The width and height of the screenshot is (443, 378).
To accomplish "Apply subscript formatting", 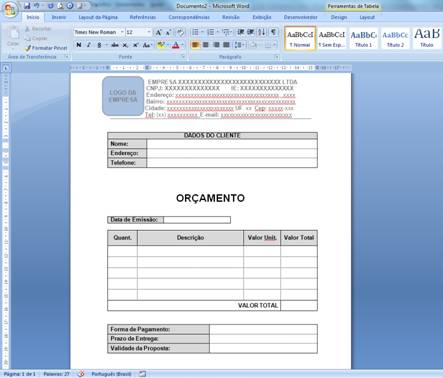I will (125, 45).
